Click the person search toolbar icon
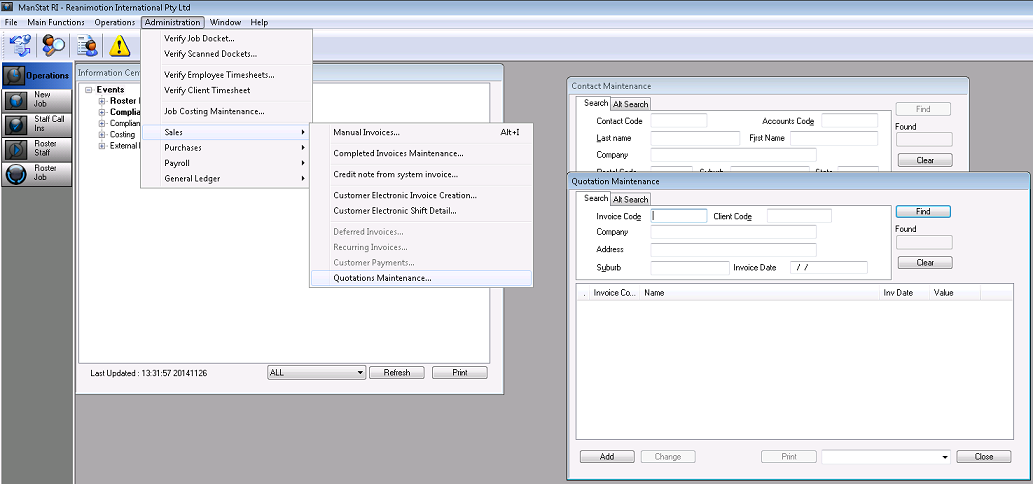Image resolution: width=1033 pixels, height=484 pixels. tap(53, 45)
